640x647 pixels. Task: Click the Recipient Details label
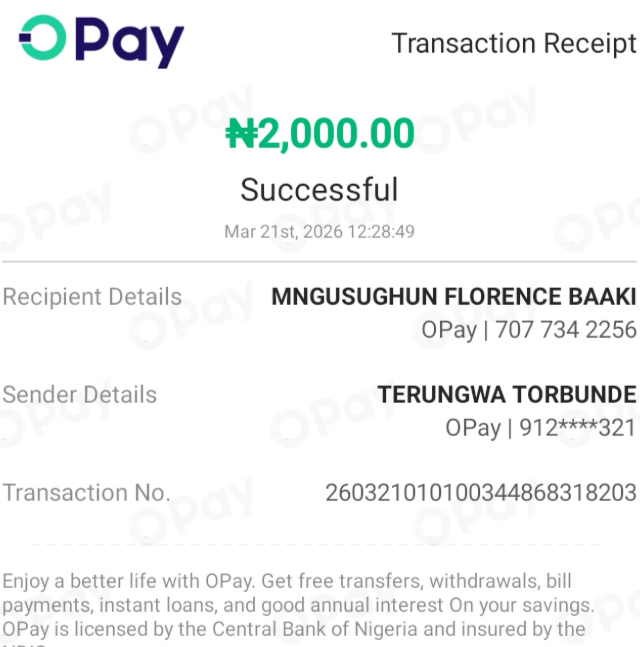pos(92,297)
